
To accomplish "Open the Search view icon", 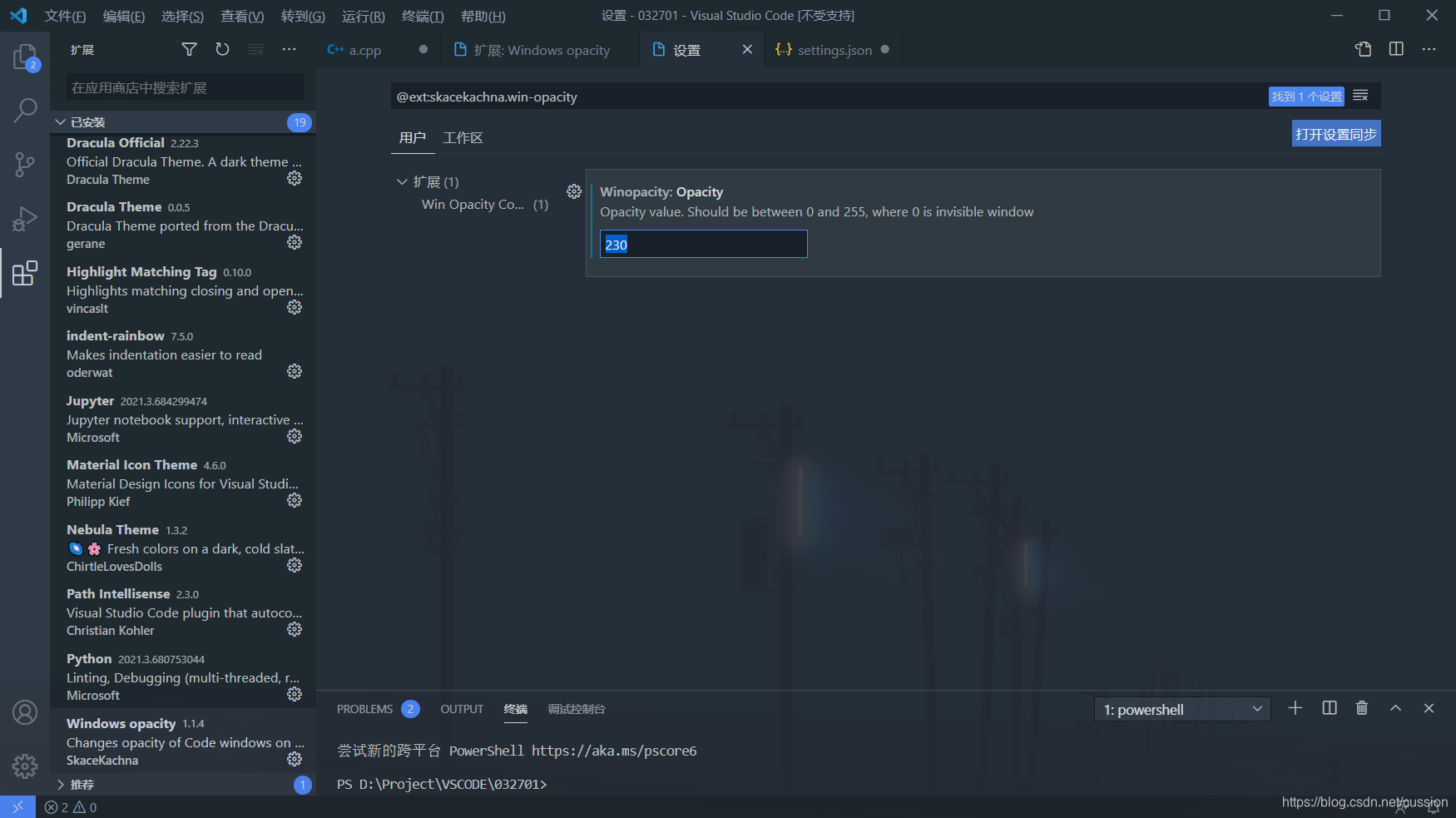I will [25, 110].
